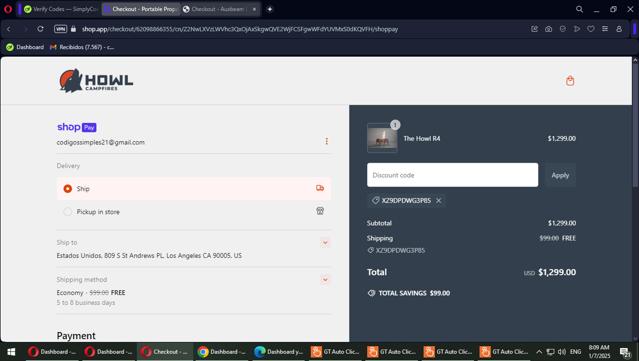The width and height of the screenshot is (639, 361).
Task: Open the Dashboard bookmark
Action: (x=25, y=47)
